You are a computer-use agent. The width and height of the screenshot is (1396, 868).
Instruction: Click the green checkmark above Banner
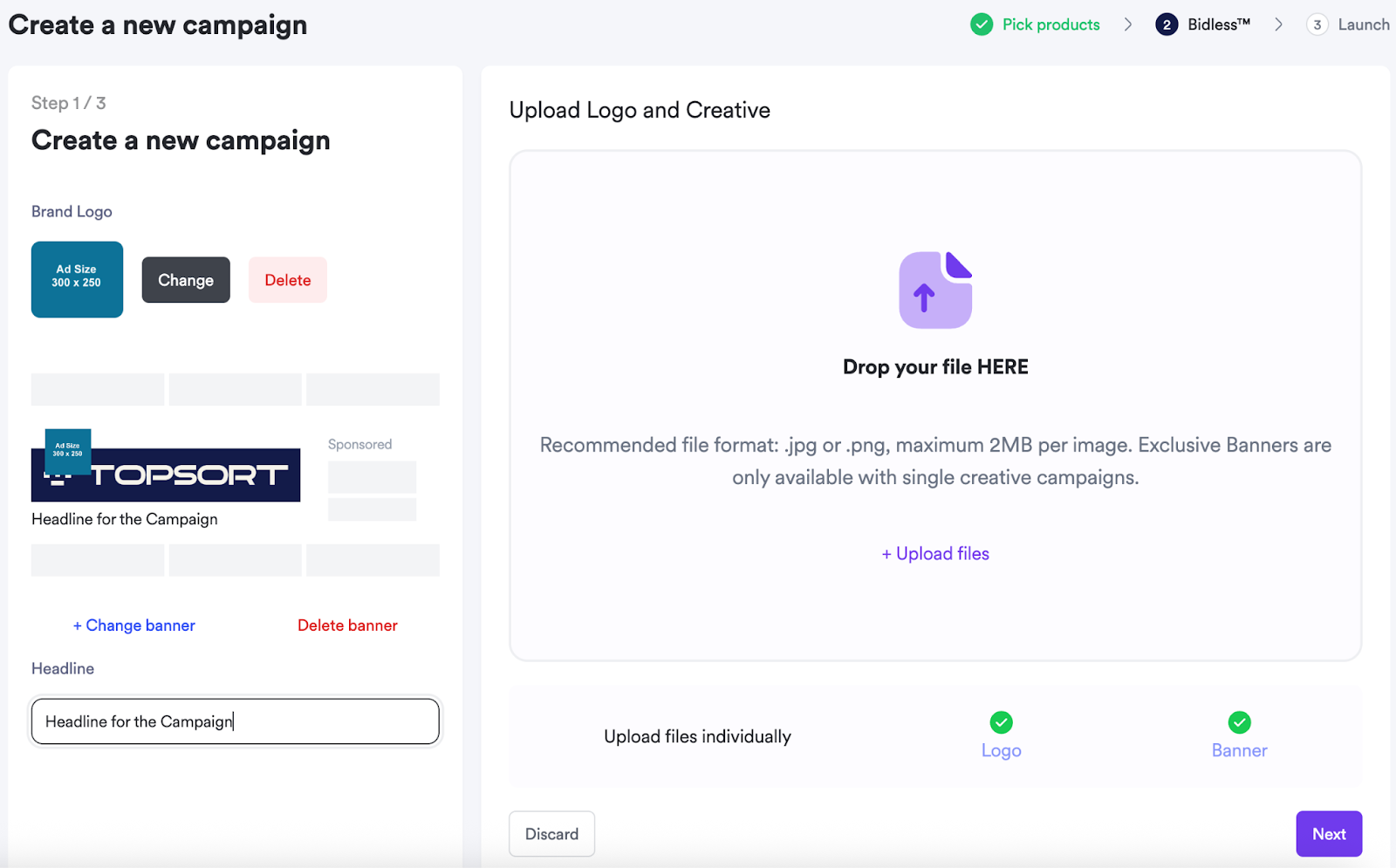tap(1239, 722)
